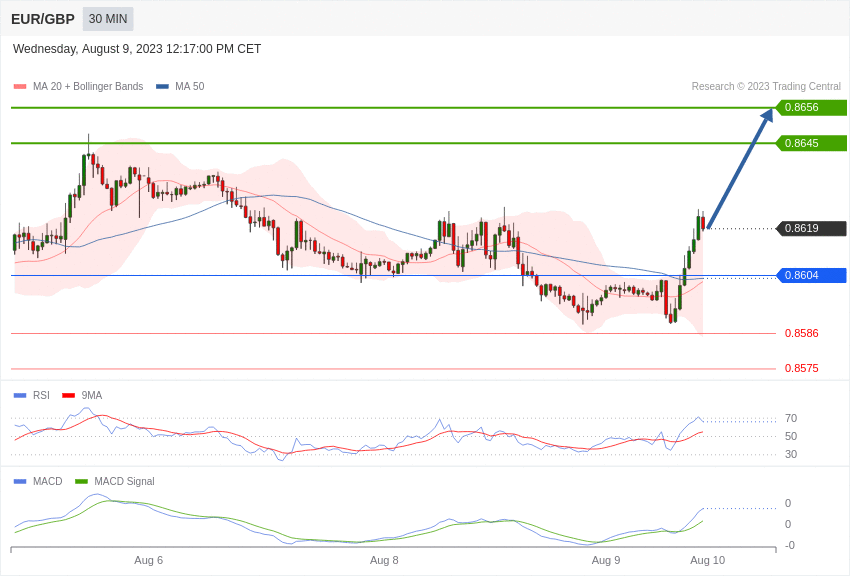This screenshot has height=576, width=850.
Task: Click the MACD Signal legend green swatch
Action: point(81,482)
